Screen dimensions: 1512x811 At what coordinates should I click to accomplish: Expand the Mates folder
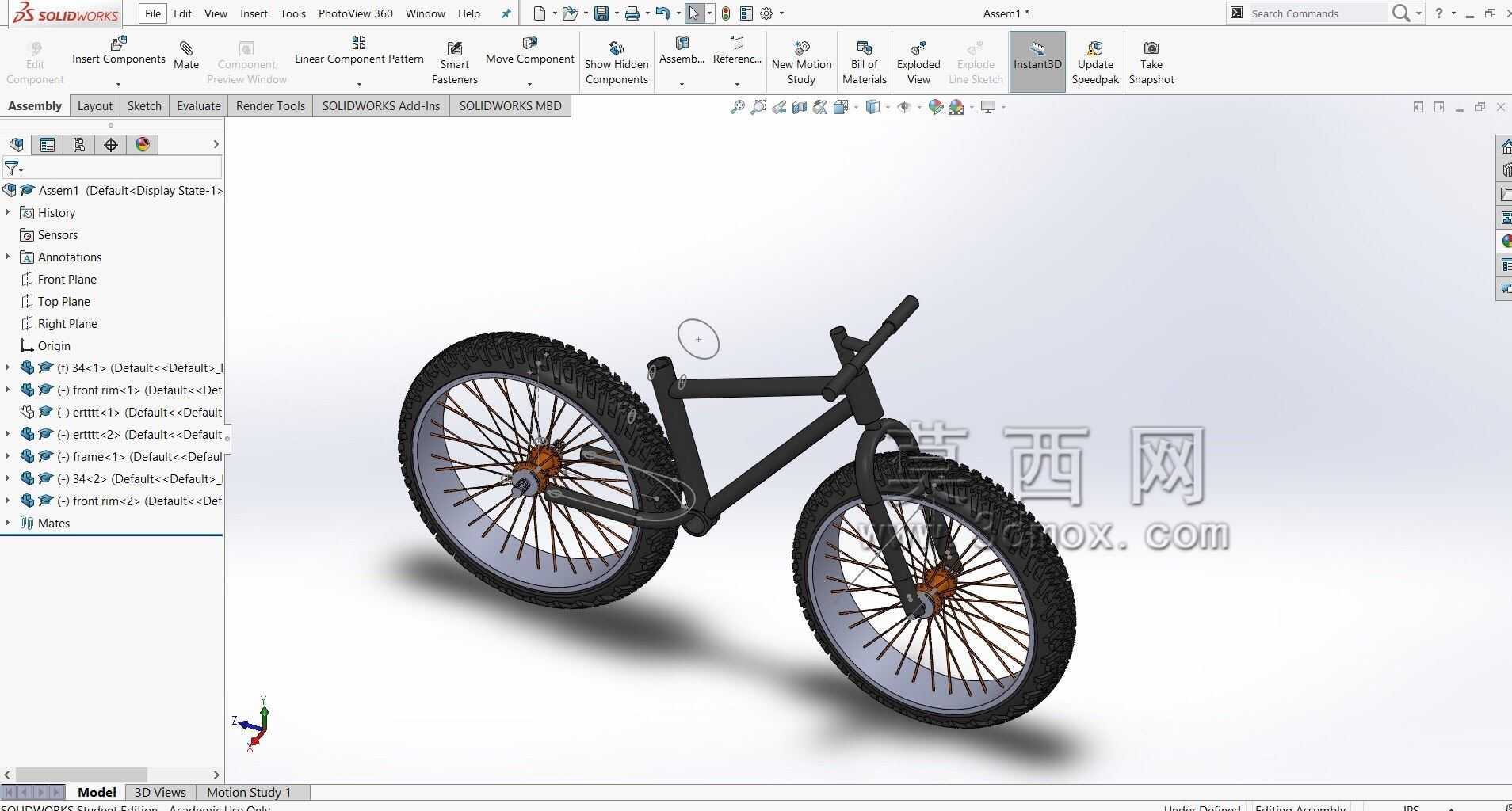[8, 523]
